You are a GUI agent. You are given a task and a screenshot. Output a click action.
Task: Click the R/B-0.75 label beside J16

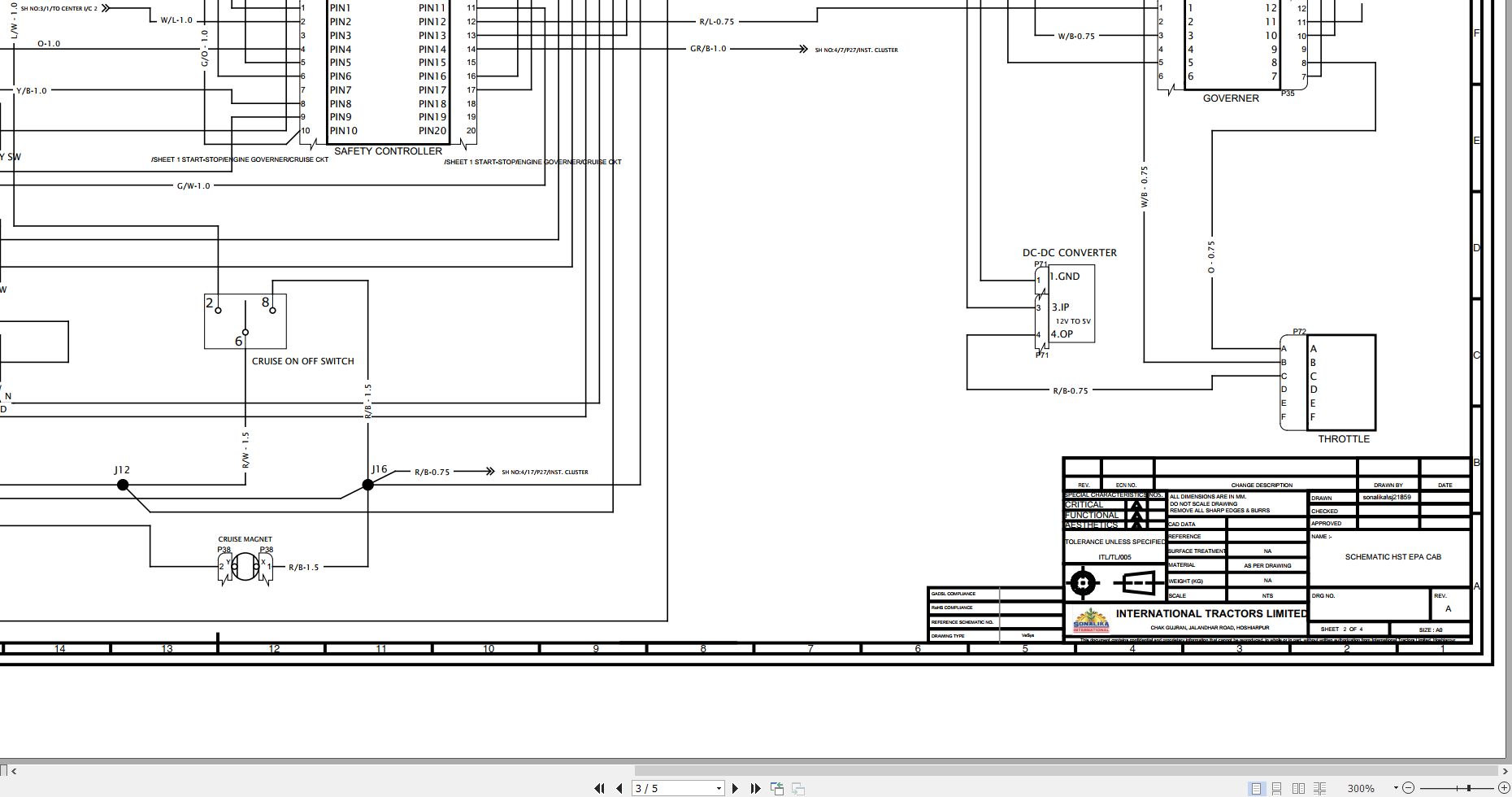coord(432,473)
